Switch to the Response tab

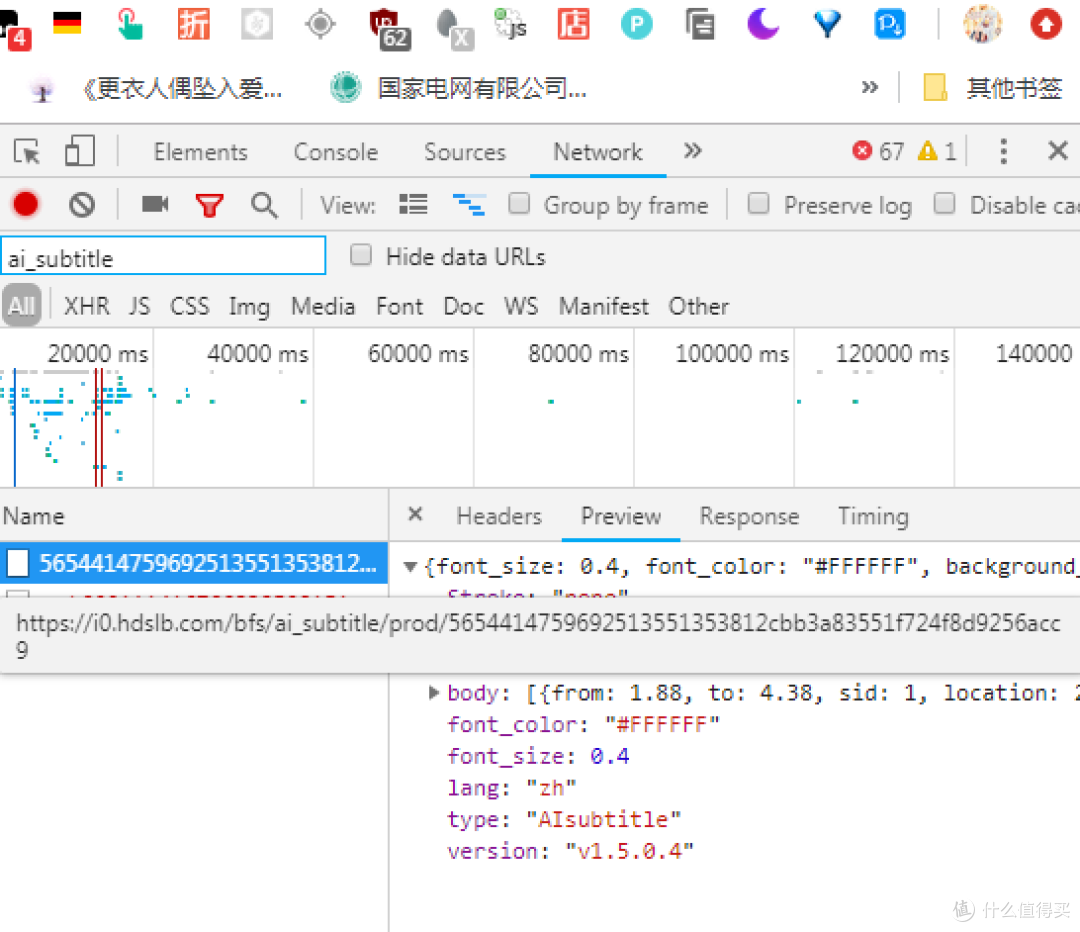pyautogui.click(x=749, y=516)
